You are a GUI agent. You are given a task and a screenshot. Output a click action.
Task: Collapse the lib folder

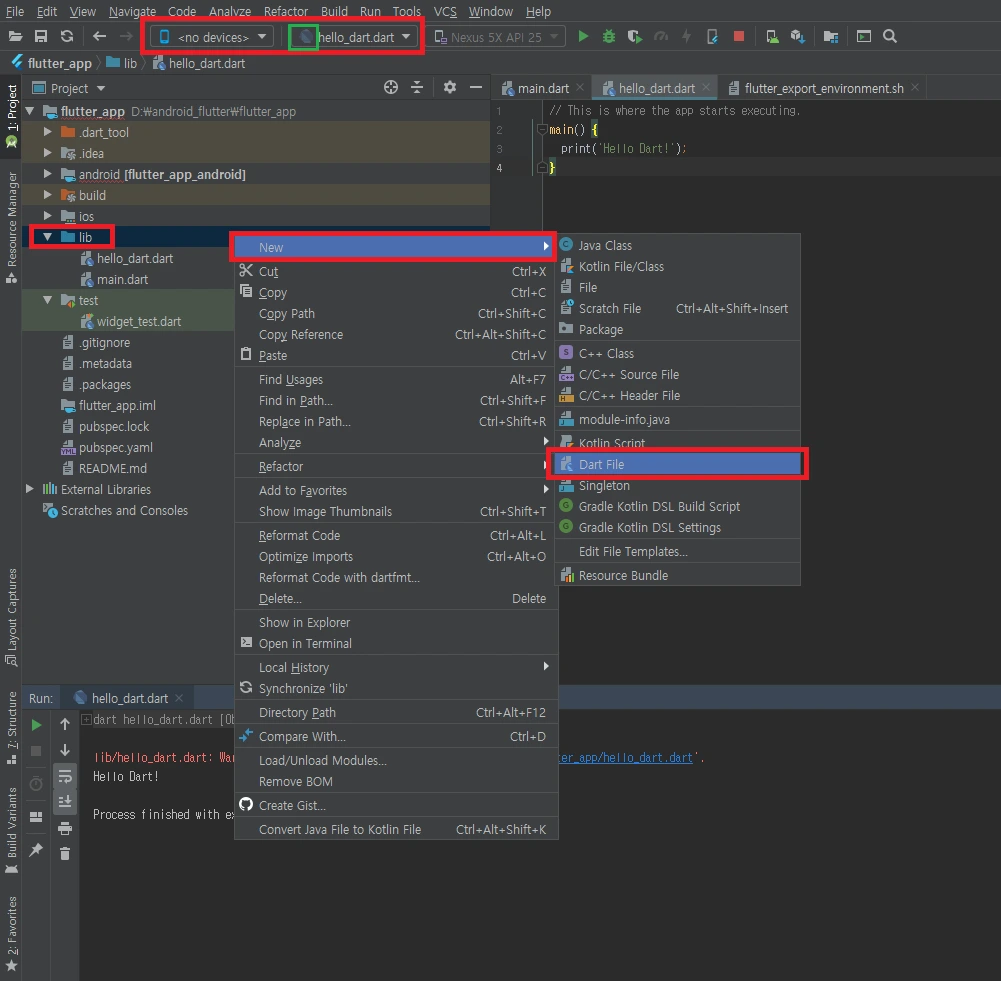47,237
